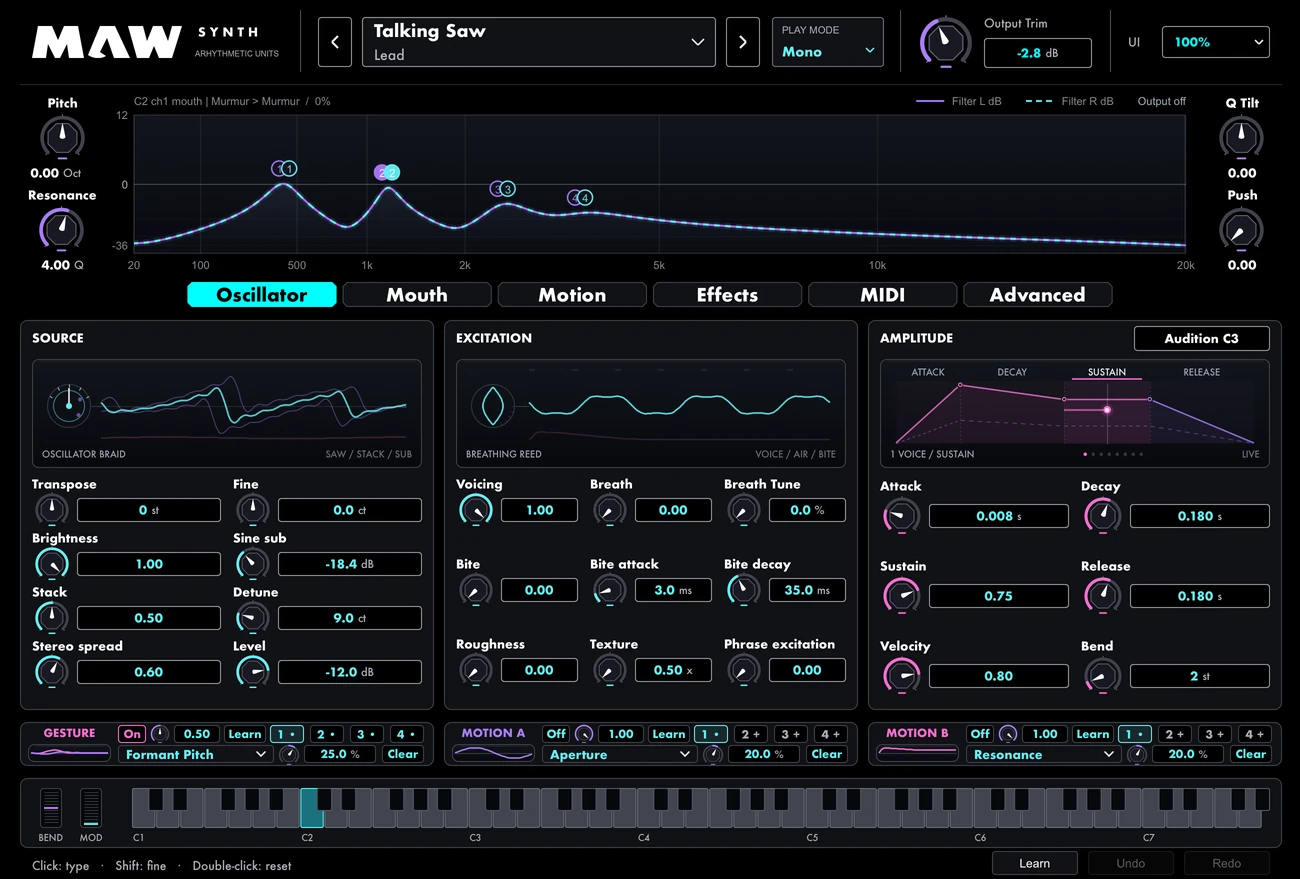Click the Push knob

click(x=1241, y=229)
